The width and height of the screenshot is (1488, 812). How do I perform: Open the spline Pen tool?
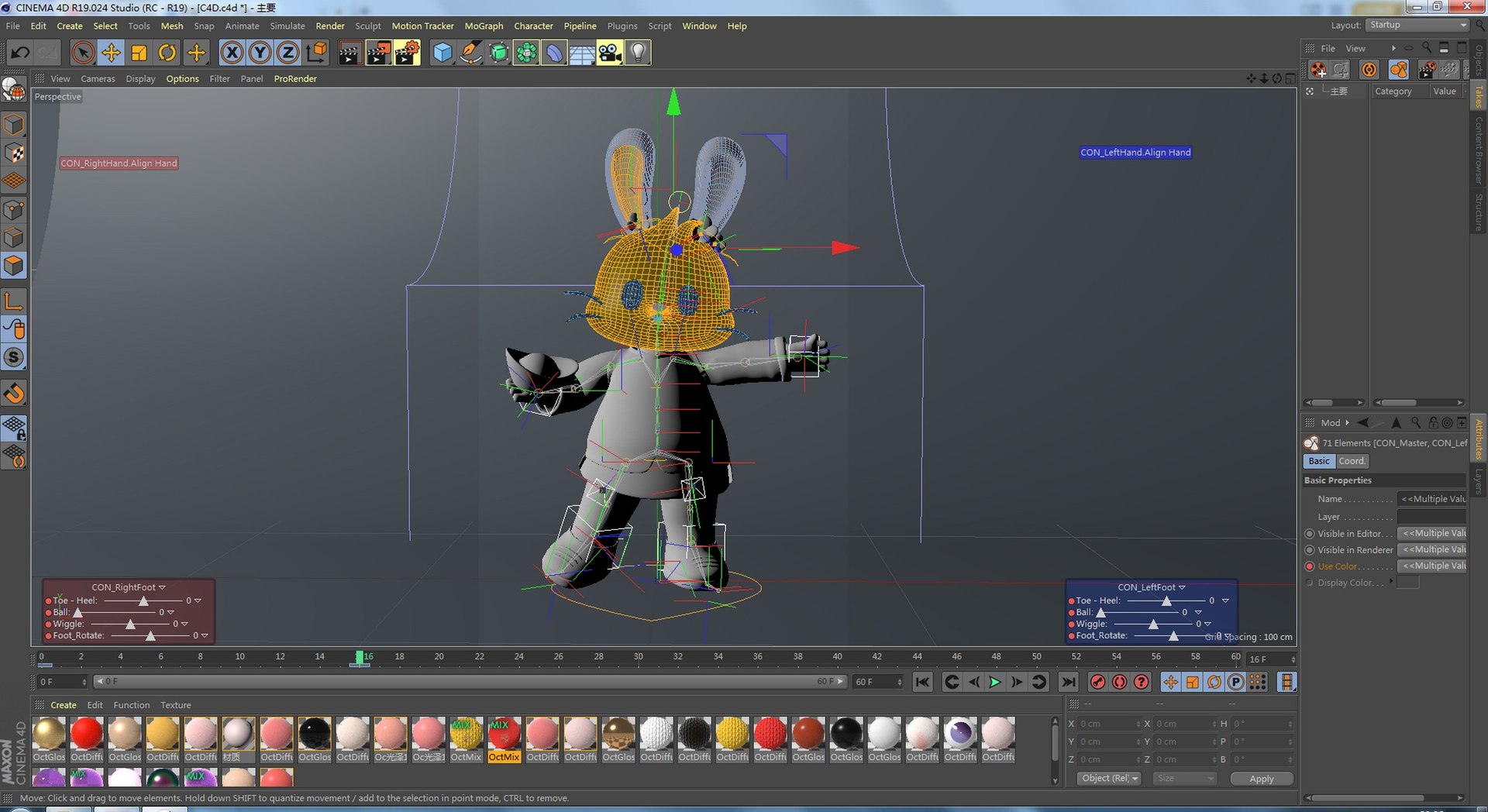click(x=470, y=53)
